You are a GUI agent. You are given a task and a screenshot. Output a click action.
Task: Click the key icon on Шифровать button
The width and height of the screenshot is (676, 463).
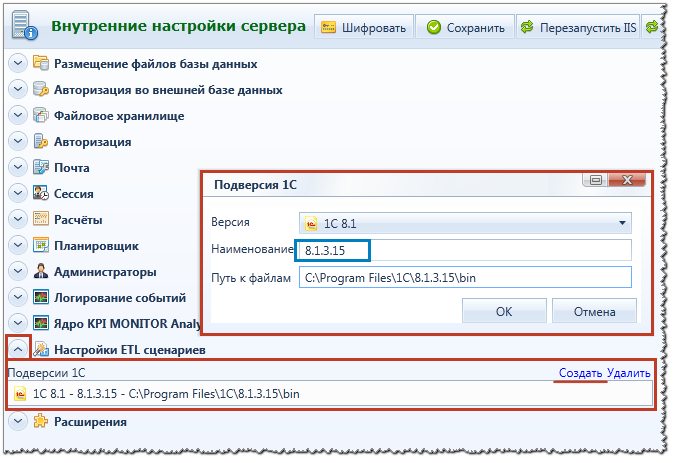point(329,27)
